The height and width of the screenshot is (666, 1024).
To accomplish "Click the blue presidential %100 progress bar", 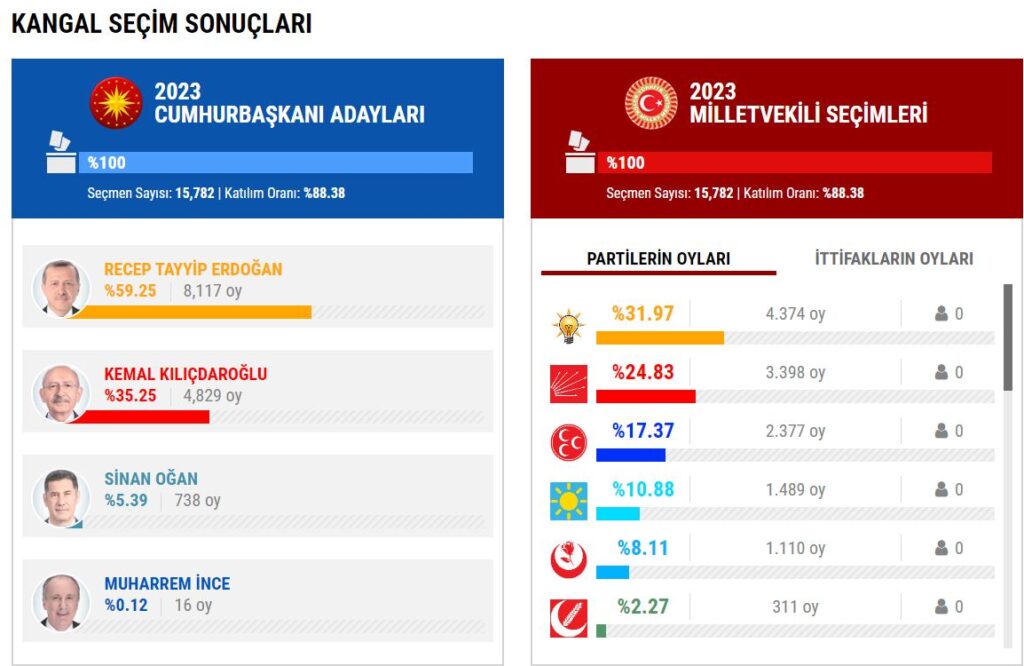I will point(275,163).
